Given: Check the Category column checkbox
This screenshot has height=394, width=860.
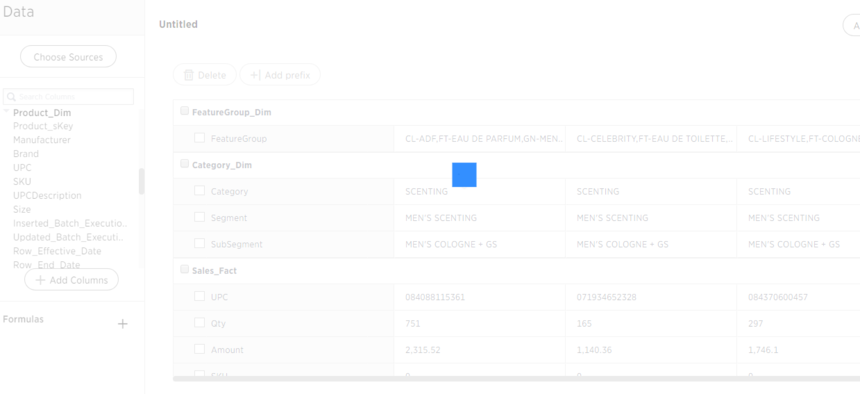Looking at the screenshot, I should (x=200, y=190).
